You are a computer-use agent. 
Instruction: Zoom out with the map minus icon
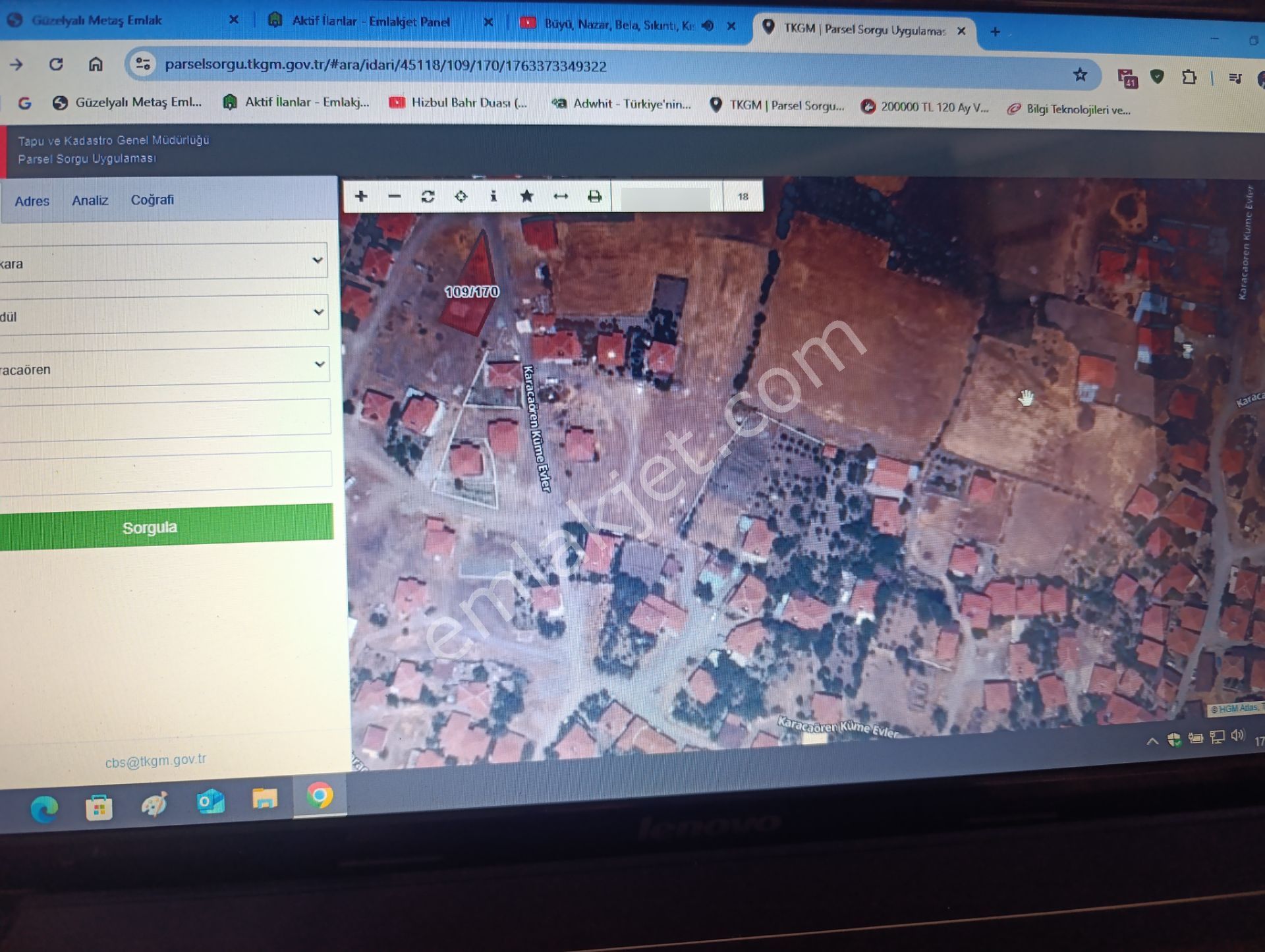pyautogui.click(x=394, y=196)
